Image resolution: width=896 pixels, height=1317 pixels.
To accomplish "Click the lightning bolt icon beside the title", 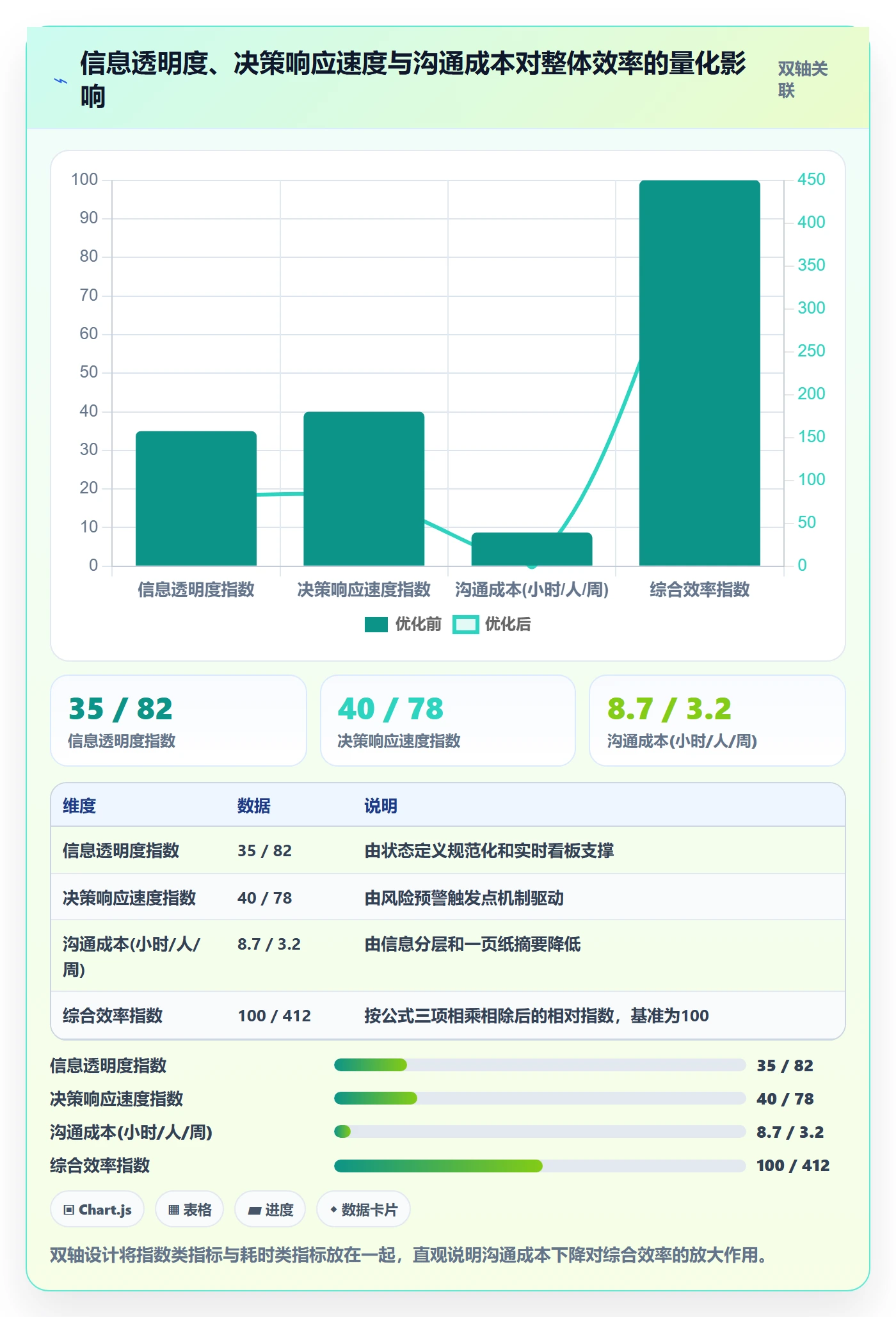I will coord(61,81).
